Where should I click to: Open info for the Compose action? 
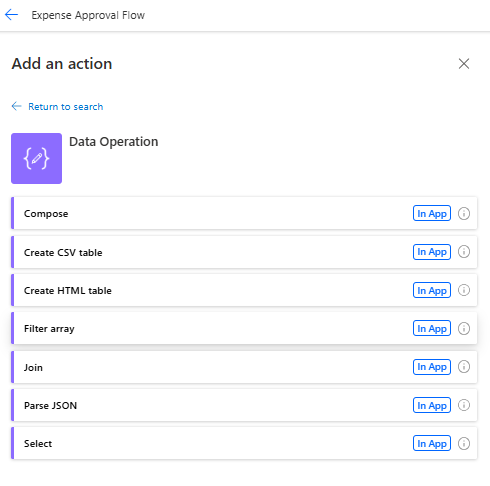pyautogui.click(x=464, y=213)
